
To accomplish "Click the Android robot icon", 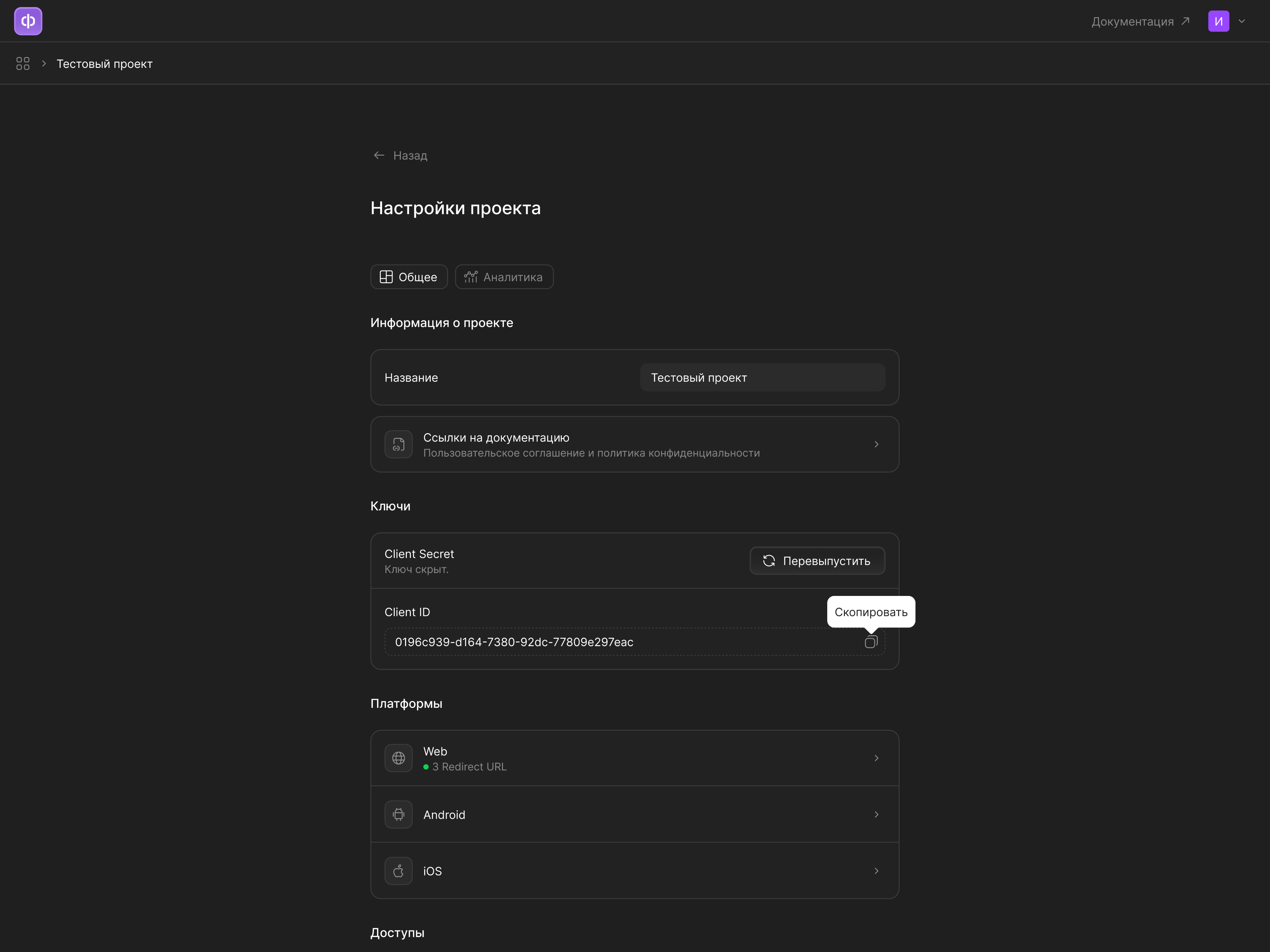I will point(398,814).
